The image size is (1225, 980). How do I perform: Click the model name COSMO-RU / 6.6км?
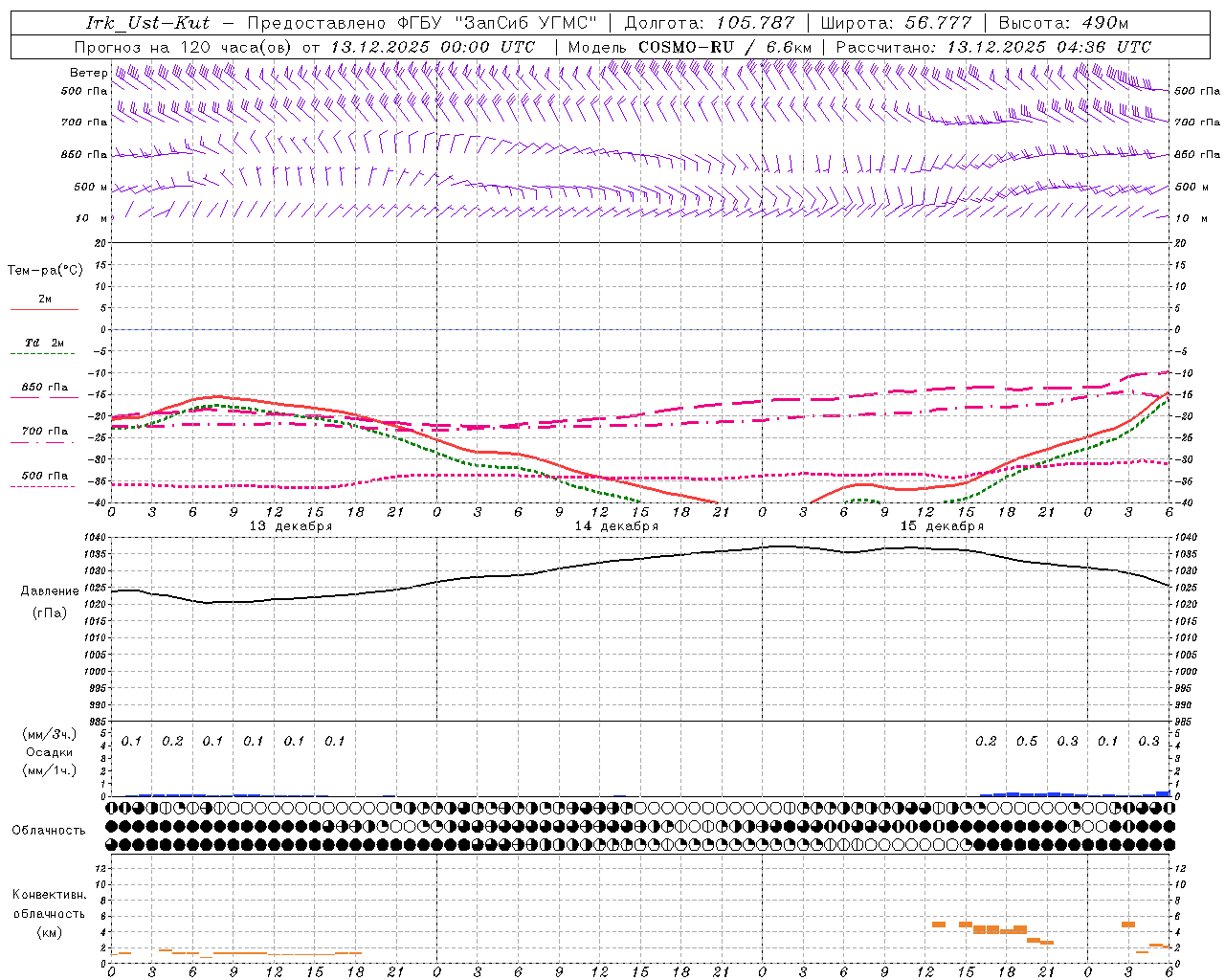(724, 47)
